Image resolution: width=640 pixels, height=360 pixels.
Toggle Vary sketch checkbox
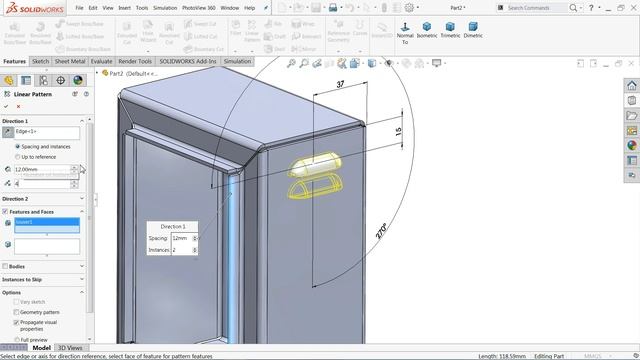click(x=16, y=302)
